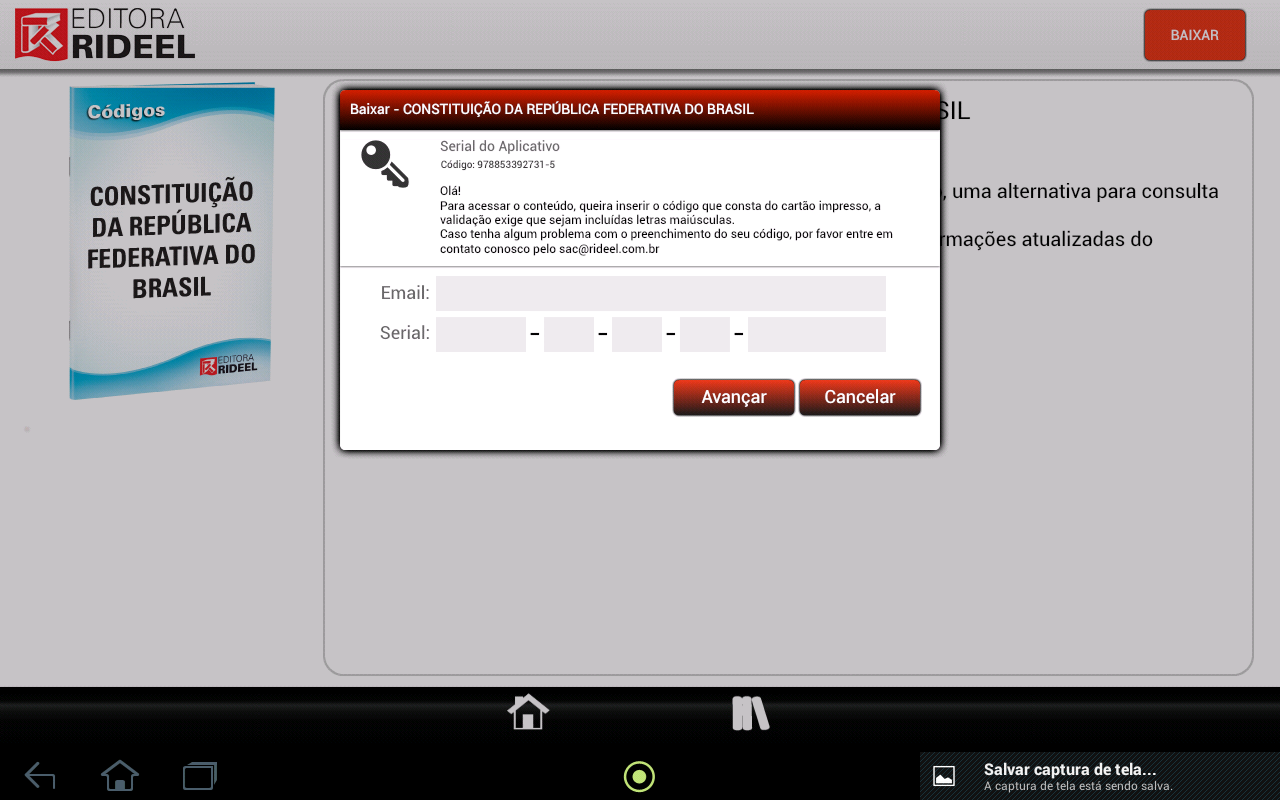Screen dimensions: 1280x800
Task: Click the Avançar button
Action: pos(734,397)
